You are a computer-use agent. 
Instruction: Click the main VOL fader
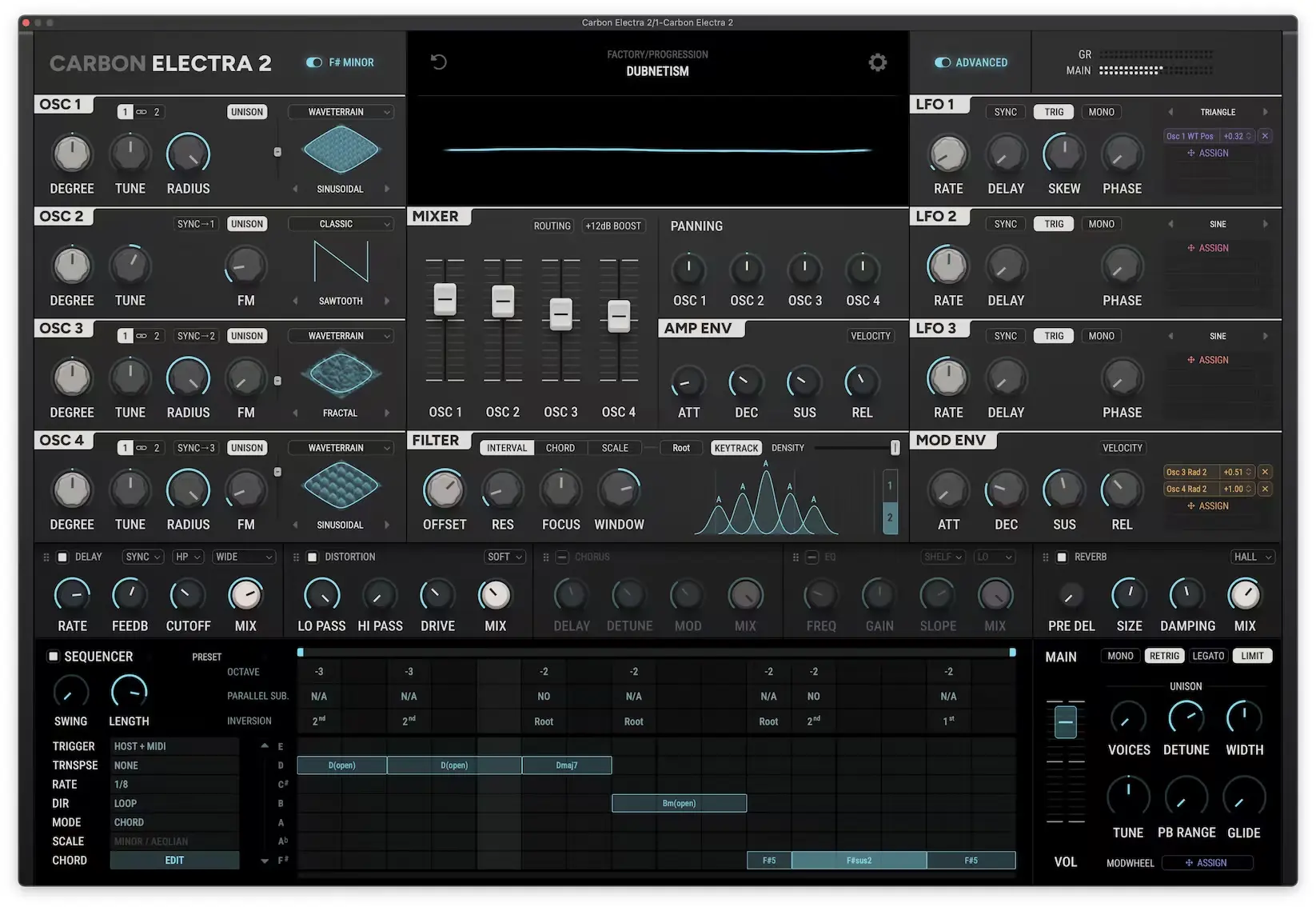tap(1065, 722)
